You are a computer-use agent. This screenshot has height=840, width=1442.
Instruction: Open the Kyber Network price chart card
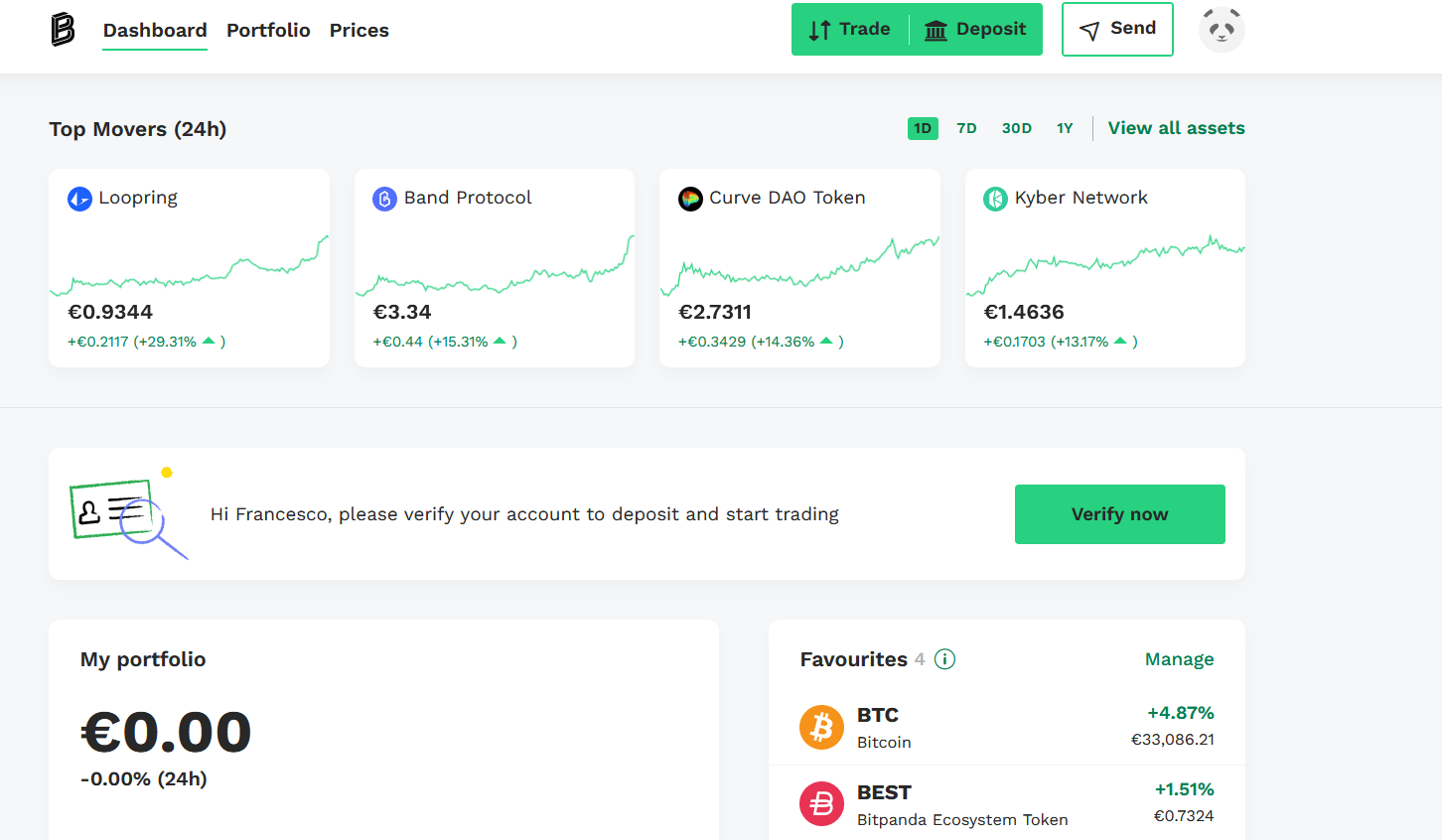tap(1105, 268)
